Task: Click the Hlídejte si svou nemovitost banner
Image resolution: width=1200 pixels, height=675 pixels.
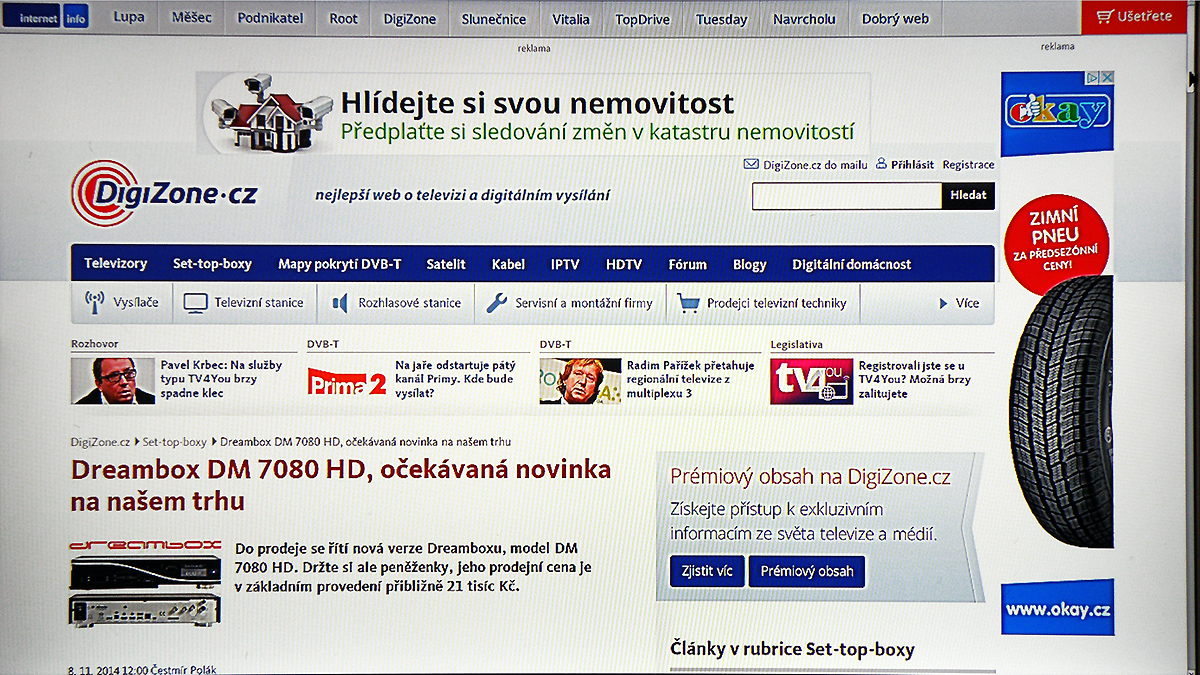Action: (533, 112)
